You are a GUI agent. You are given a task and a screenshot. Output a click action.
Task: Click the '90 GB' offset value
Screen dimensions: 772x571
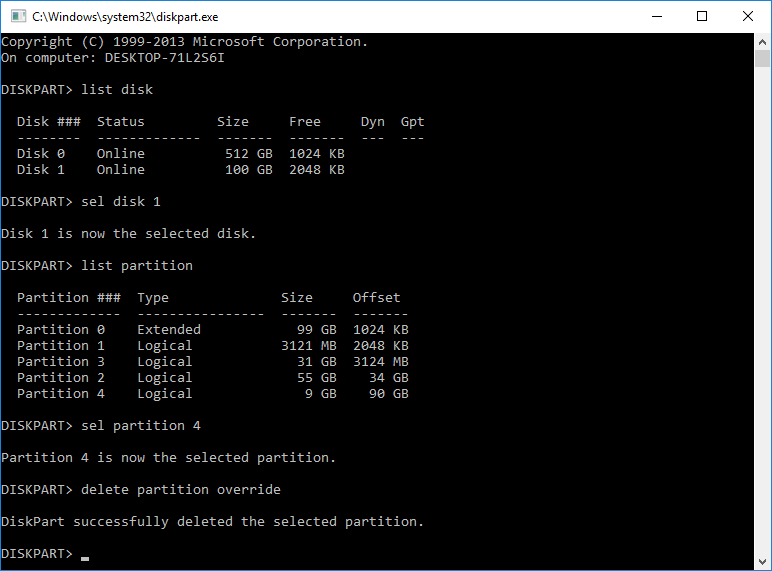388,393
